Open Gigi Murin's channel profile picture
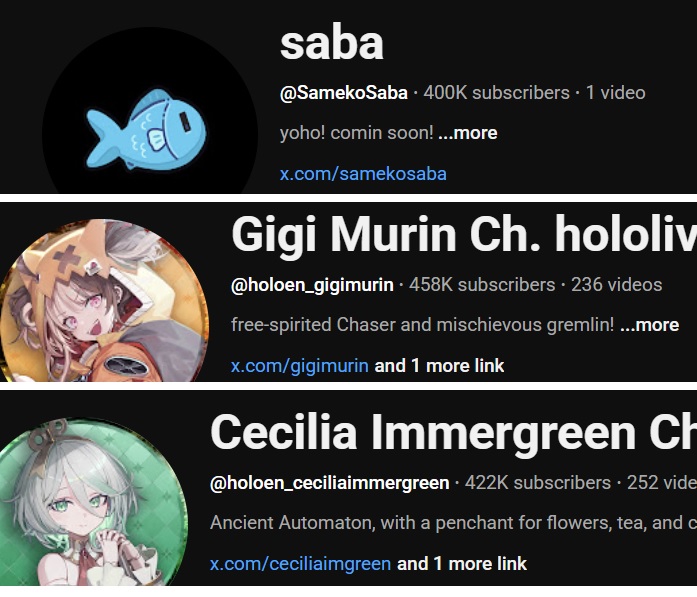697x597 pixels. (104, 300)
